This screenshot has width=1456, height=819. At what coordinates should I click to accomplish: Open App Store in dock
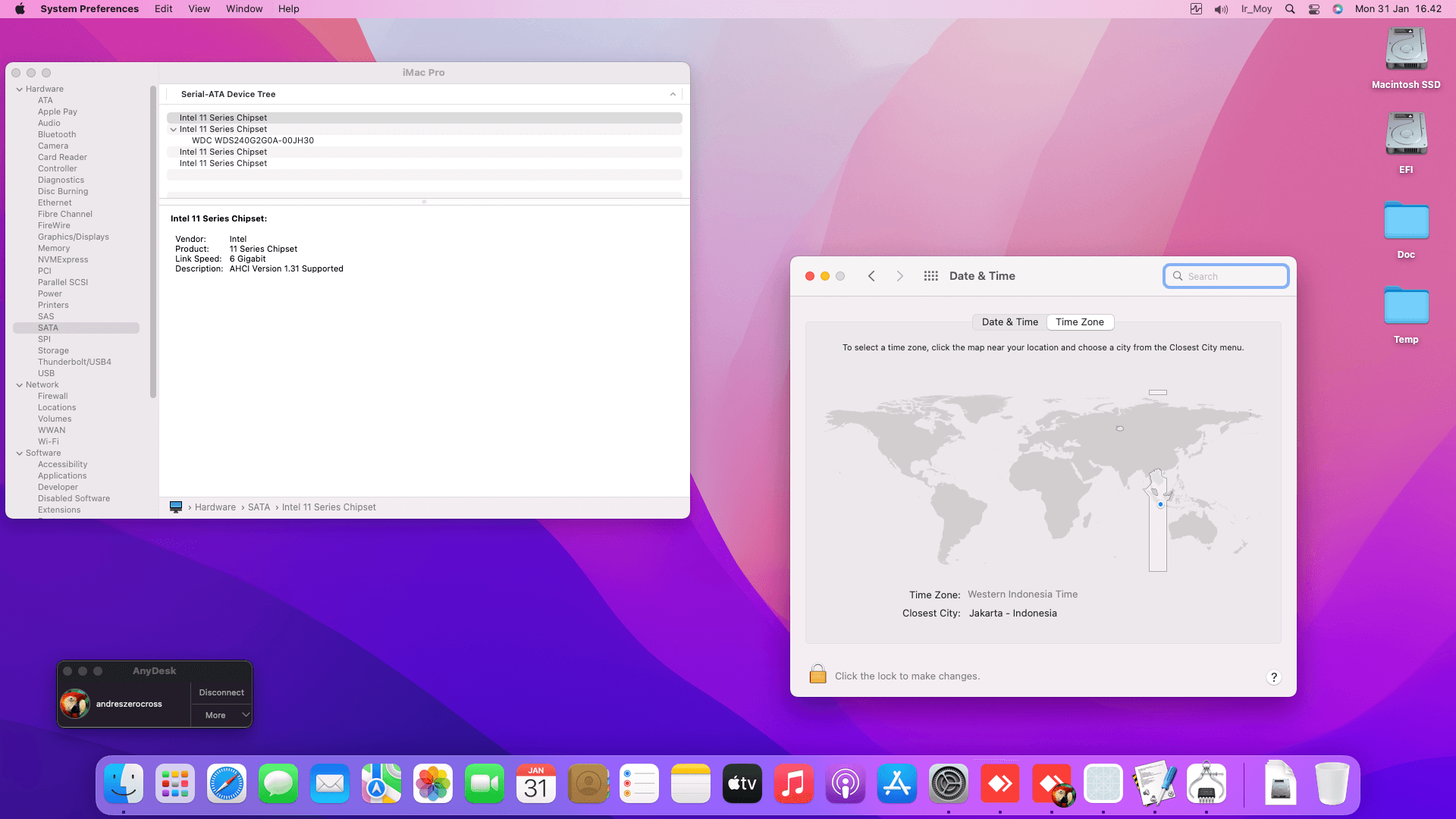click(x=897, y=783)
